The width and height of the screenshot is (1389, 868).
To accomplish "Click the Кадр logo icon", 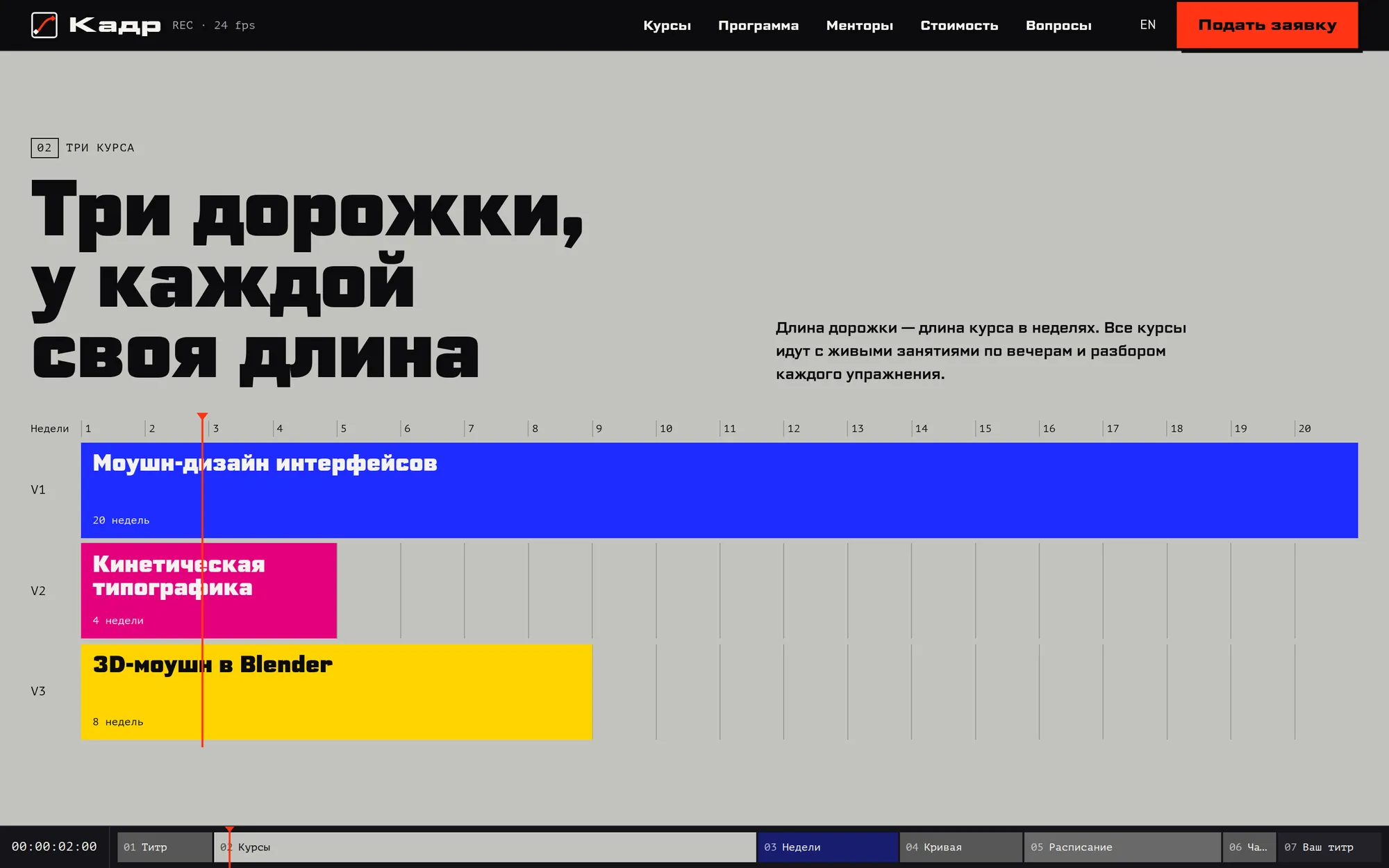I will coord(44,25).
